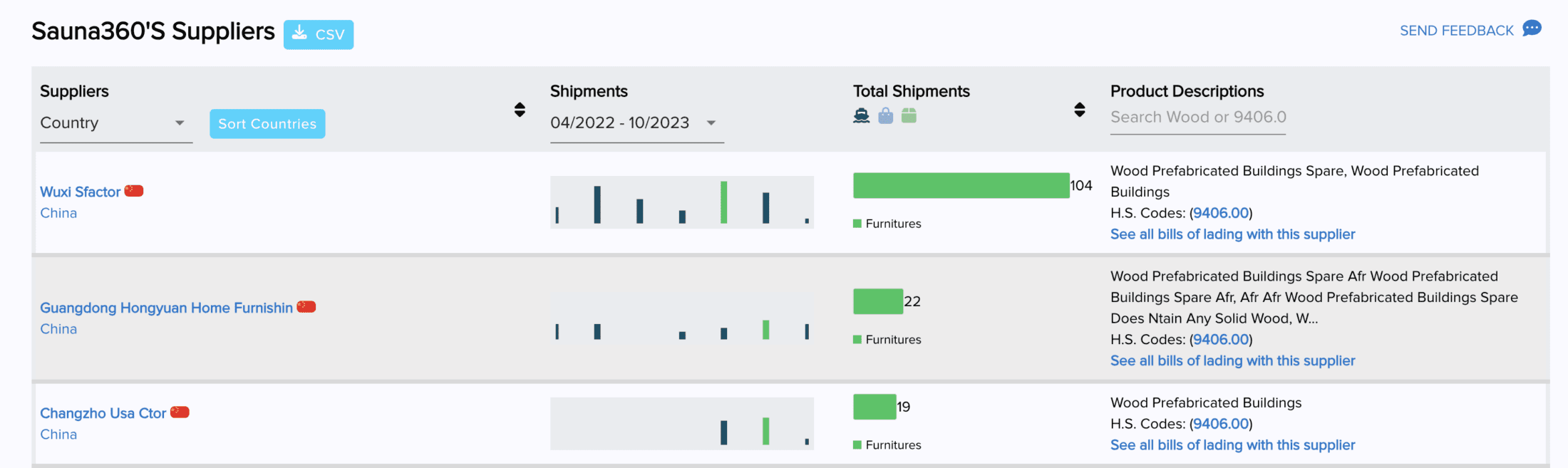
Task: Click the green 19 total shipments bar
Action: [875, 407]
